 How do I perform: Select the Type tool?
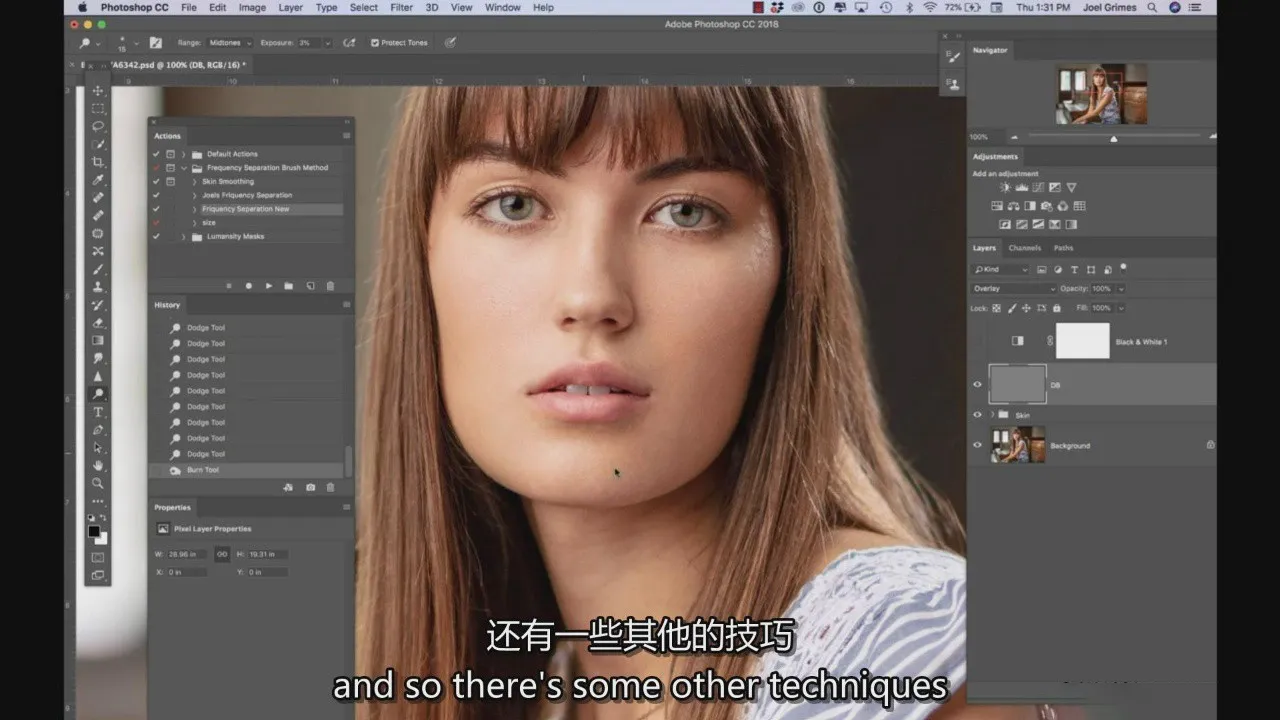pyautogui.click(x=98, y=412)
